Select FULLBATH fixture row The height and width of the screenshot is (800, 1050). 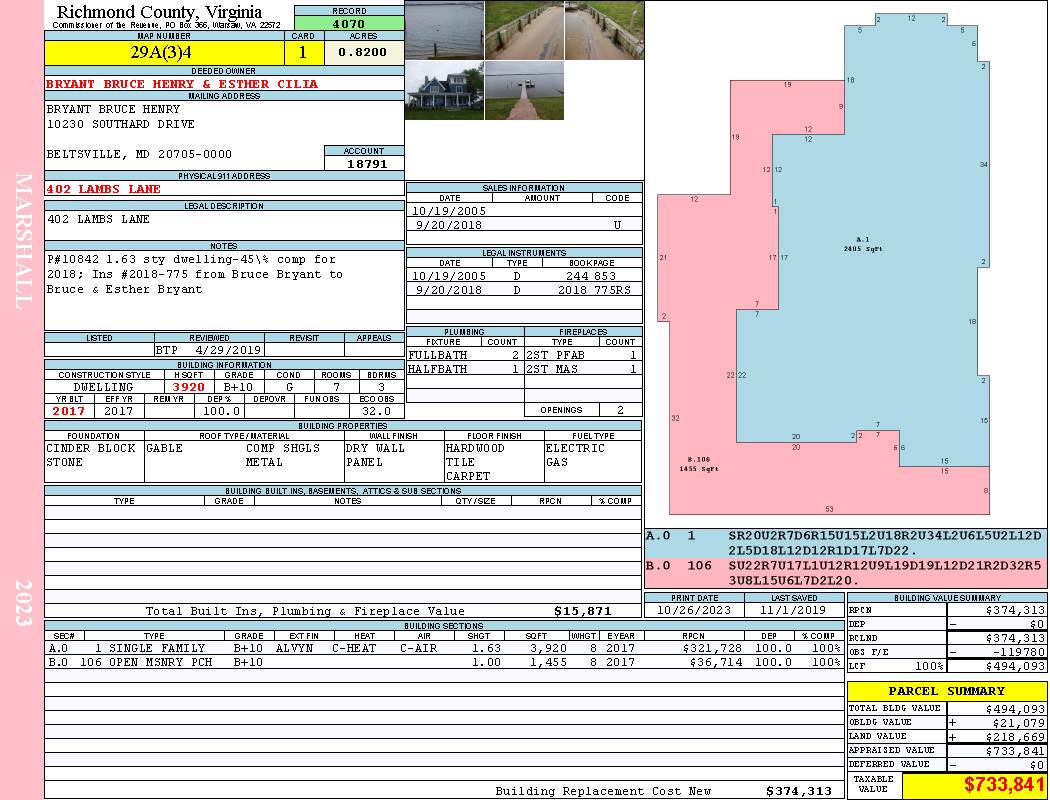(x=465, y=355)
